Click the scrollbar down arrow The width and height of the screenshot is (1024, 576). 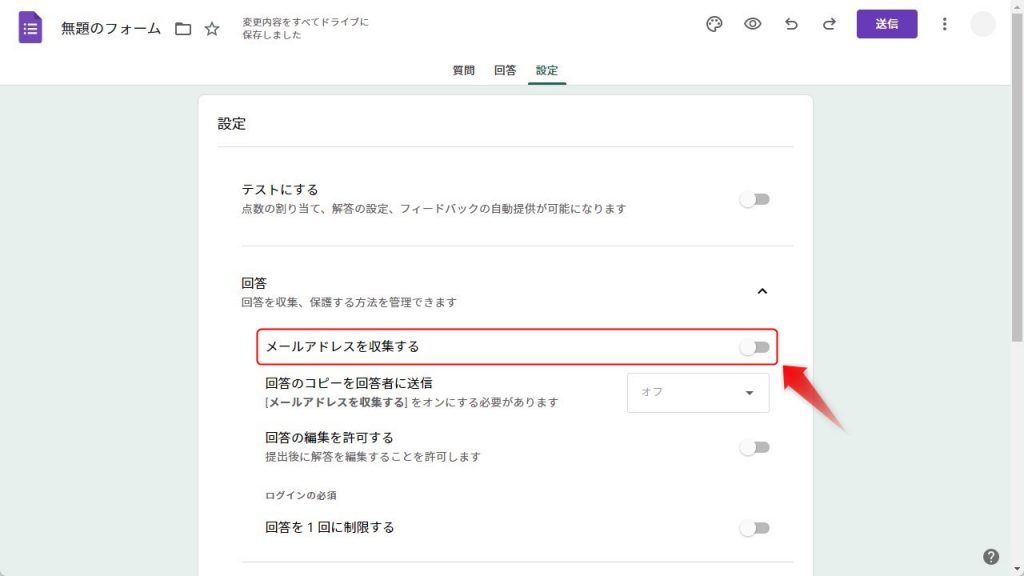[1017, 569]
